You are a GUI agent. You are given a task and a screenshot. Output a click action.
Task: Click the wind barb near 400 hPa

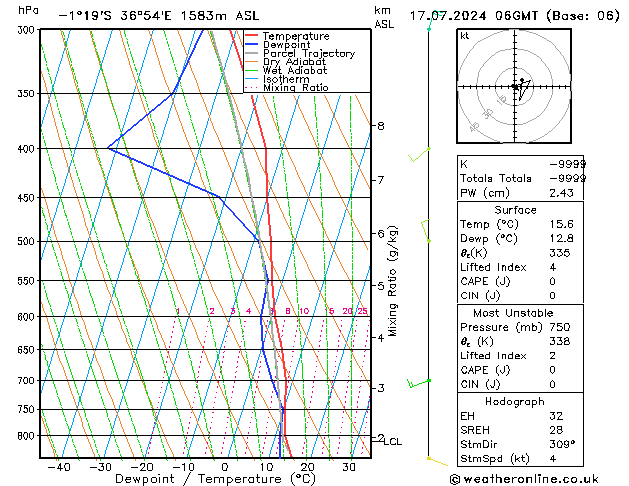(418, 157)
